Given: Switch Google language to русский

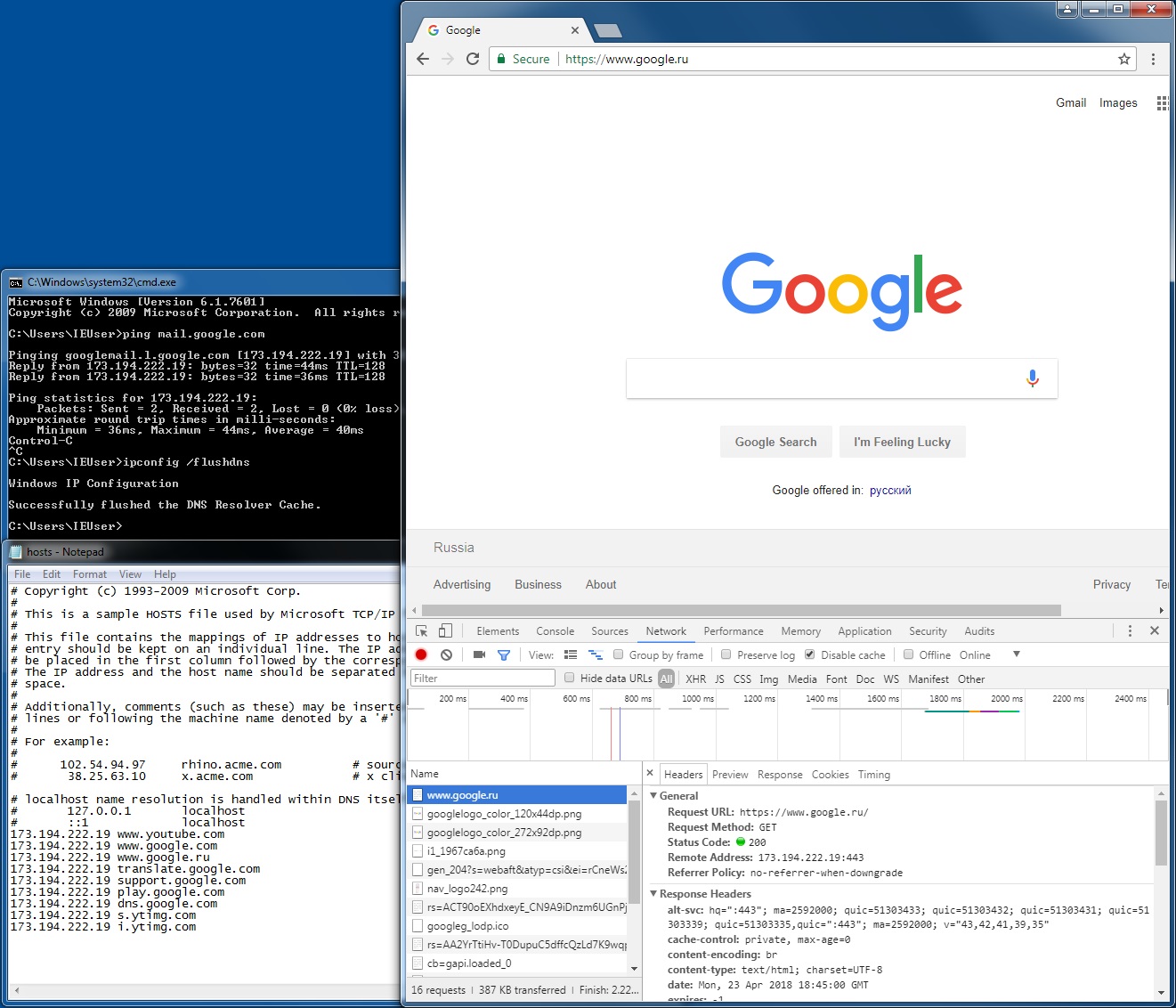Looking at the screenshot, I should click(890, 490).
